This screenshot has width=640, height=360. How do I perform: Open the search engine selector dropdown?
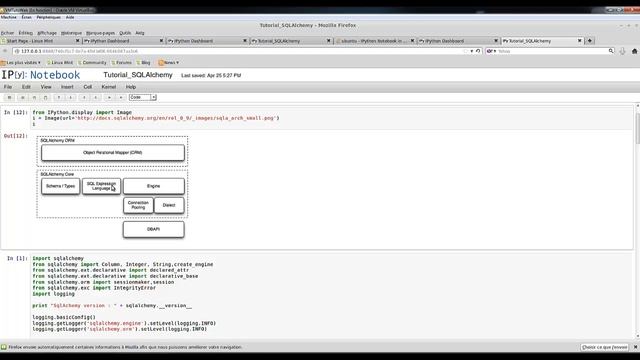pyautogui.click(x=491, y=51)
